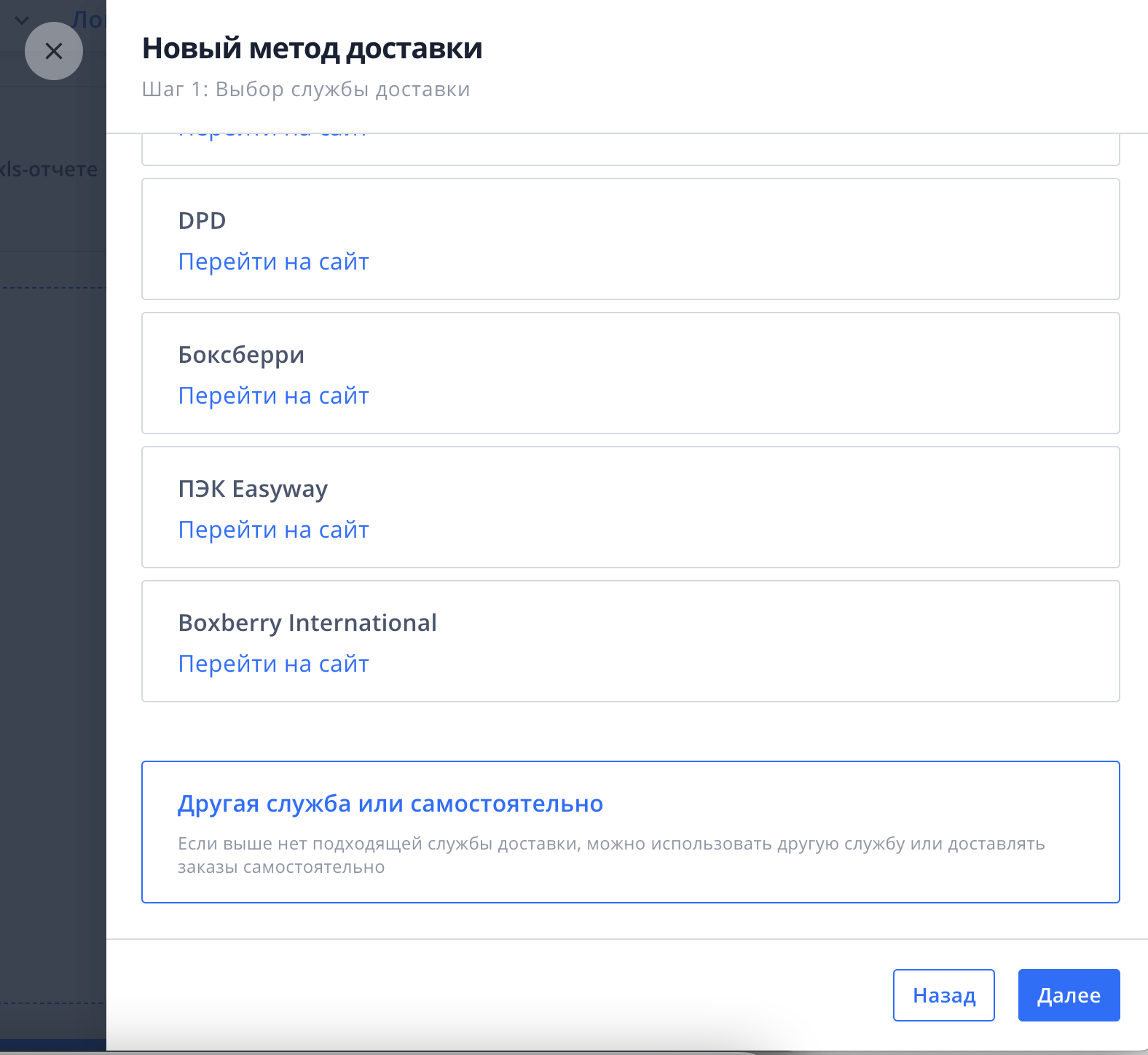This screenshot has height=1055, width=1148.
Task: Select the Boxberry International service card
Action: pyautogui.click(x=630, y=641)
